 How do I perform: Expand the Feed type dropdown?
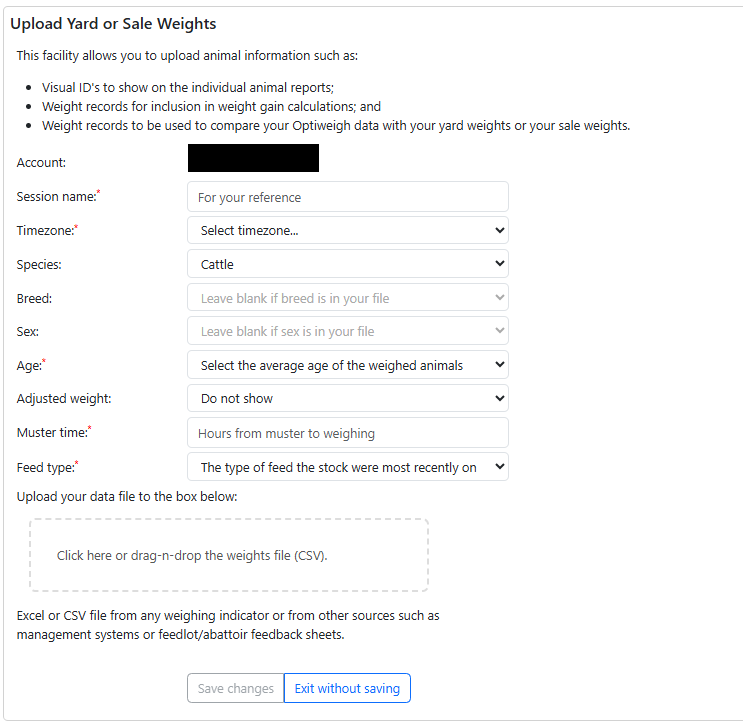coord(347,467)
